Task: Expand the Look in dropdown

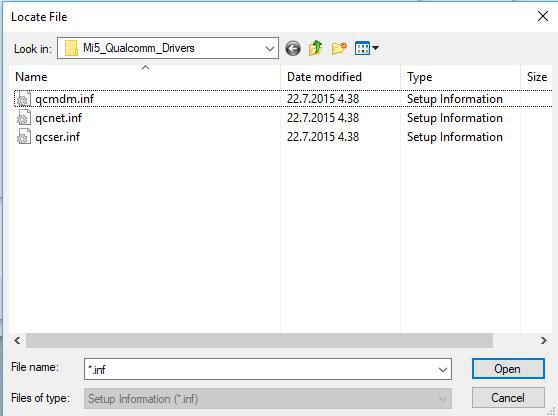Action: [270, 48]
